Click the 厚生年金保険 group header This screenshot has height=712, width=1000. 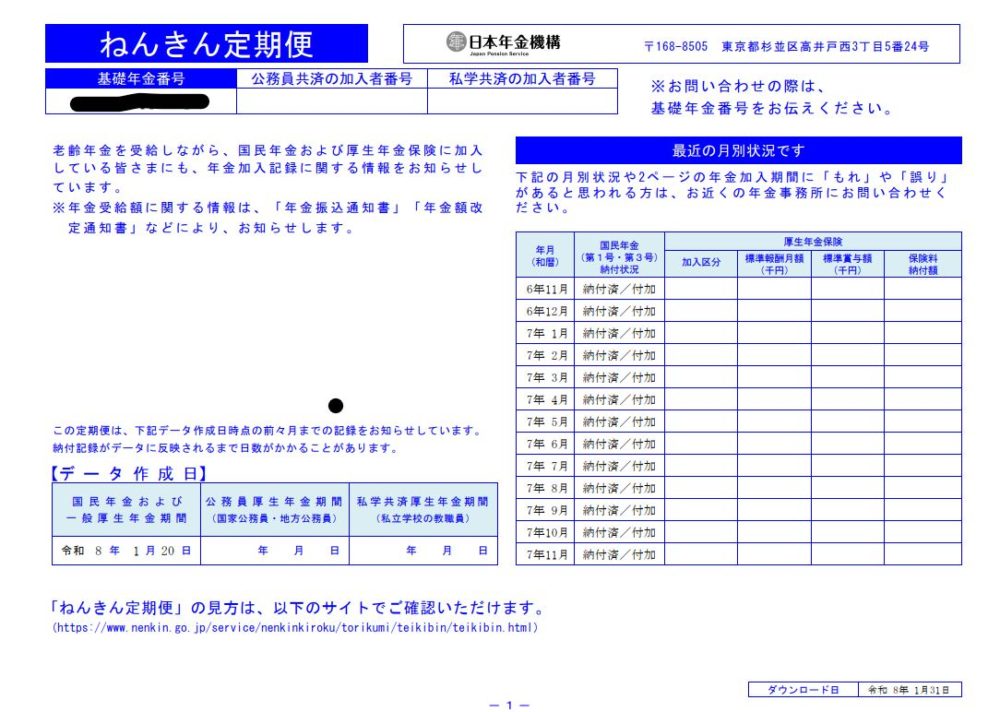(812, 241)
